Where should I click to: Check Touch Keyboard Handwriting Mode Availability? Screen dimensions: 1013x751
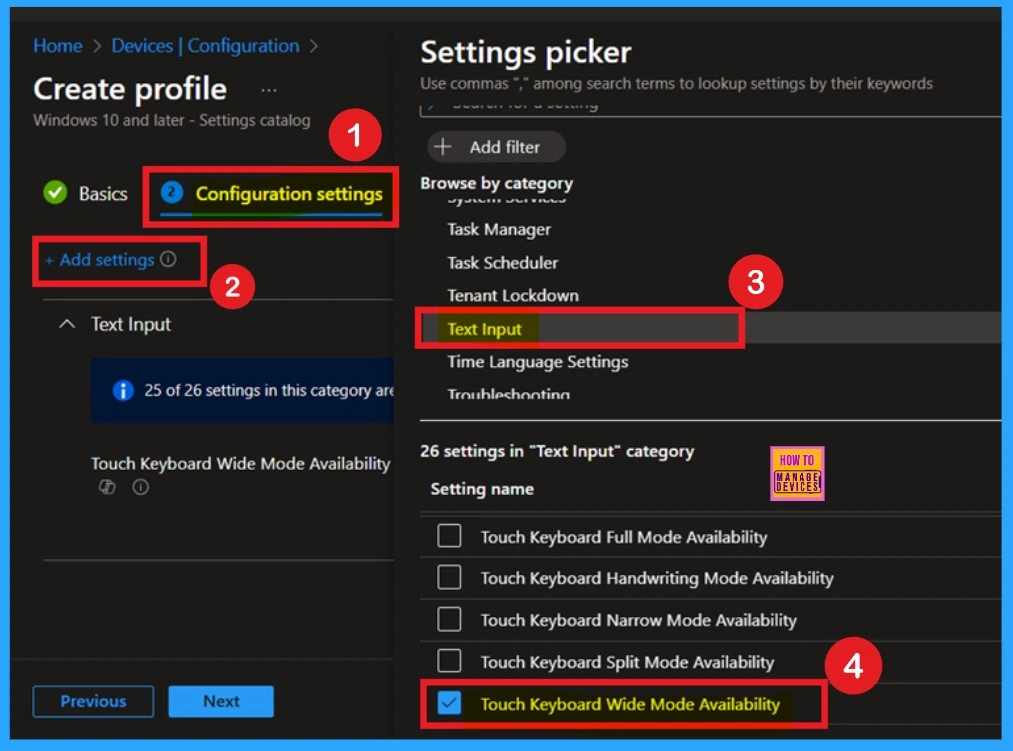click(x=449, y=577)
